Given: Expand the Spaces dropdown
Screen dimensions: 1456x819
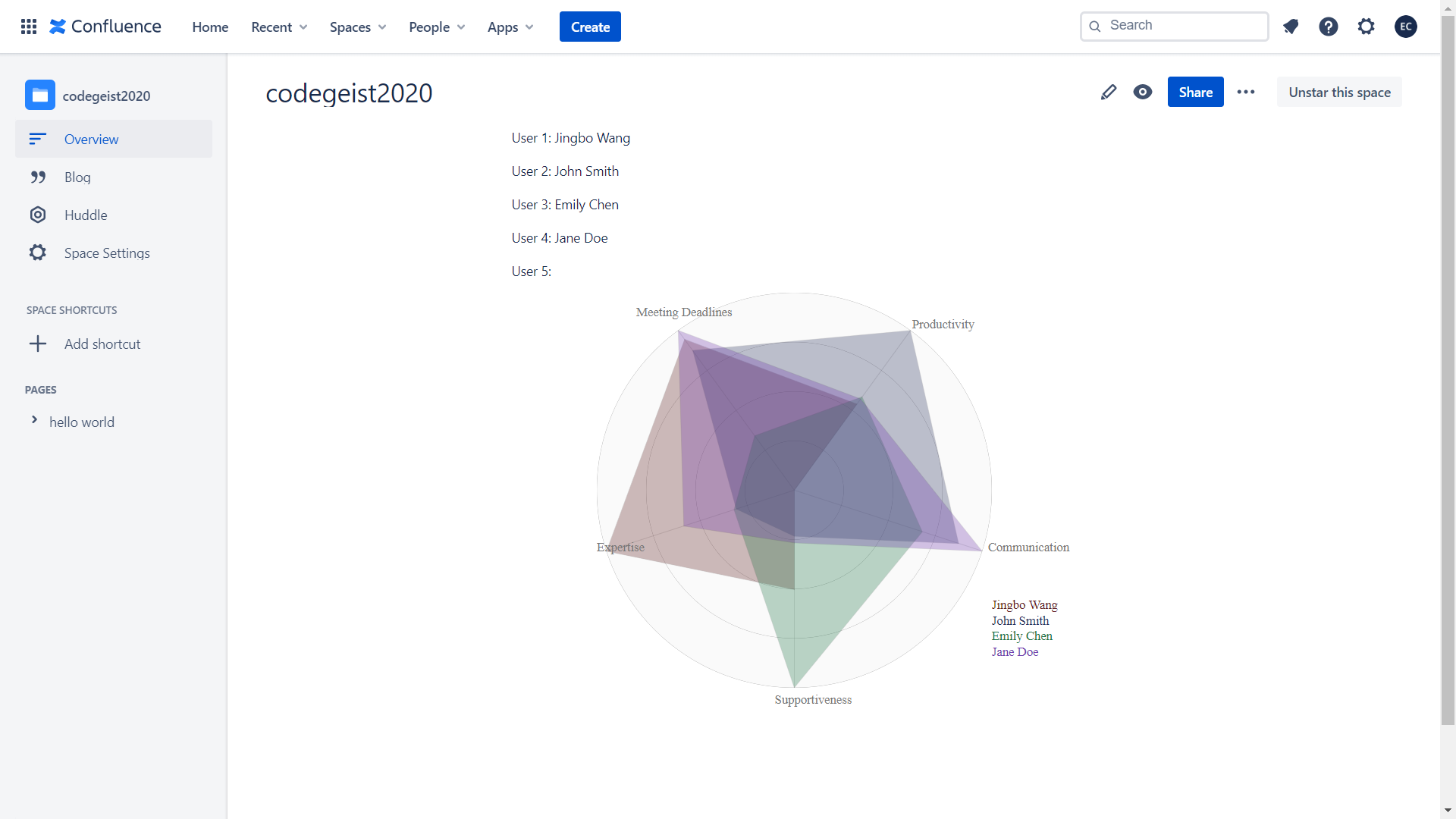Looking at the screenshot, I should pos(358,27).
